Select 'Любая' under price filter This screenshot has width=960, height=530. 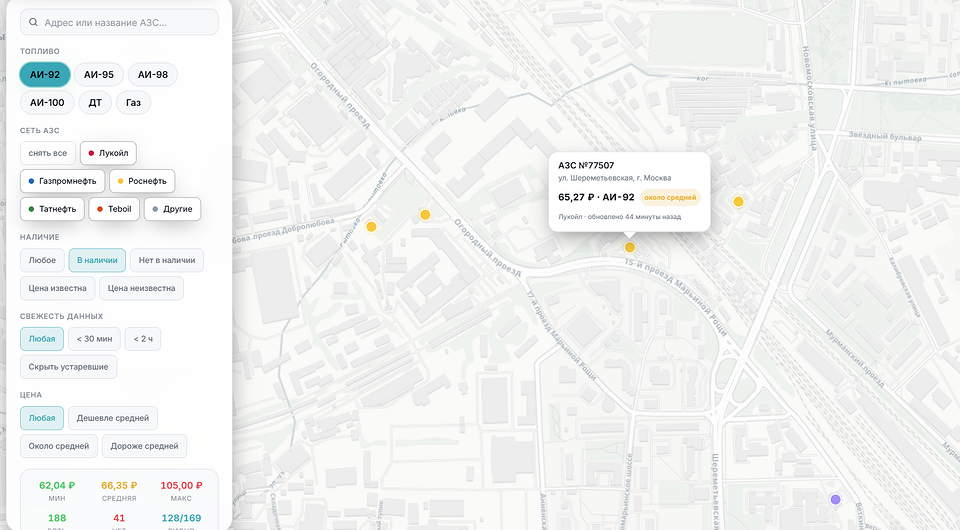(x=42, y=418)
